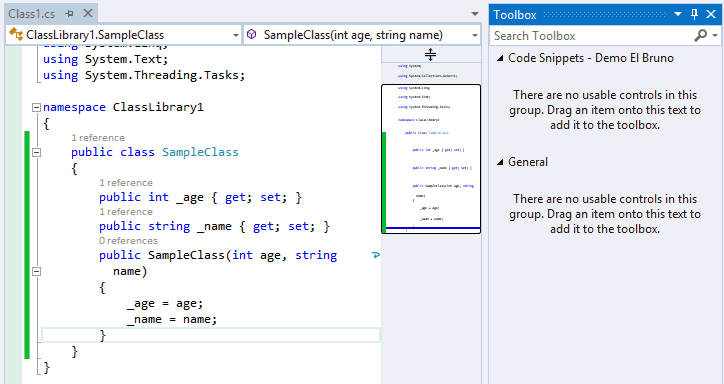Collapse the namespace ClassLibrary1 block
This screenshot has height=384, width=724.
[x=36, y=108]
